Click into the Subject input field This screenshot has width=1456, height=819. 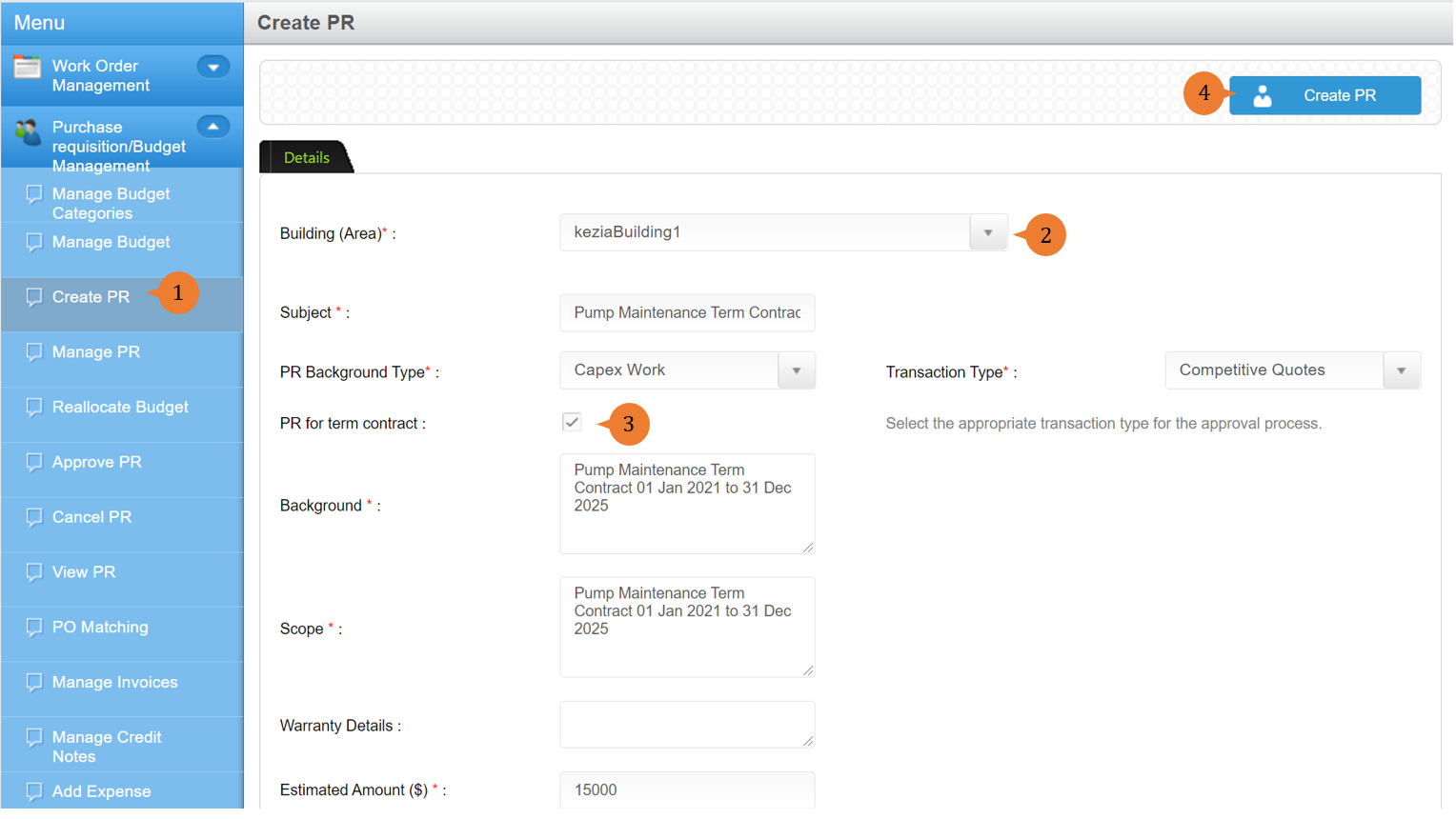click(x=688, y=313)
